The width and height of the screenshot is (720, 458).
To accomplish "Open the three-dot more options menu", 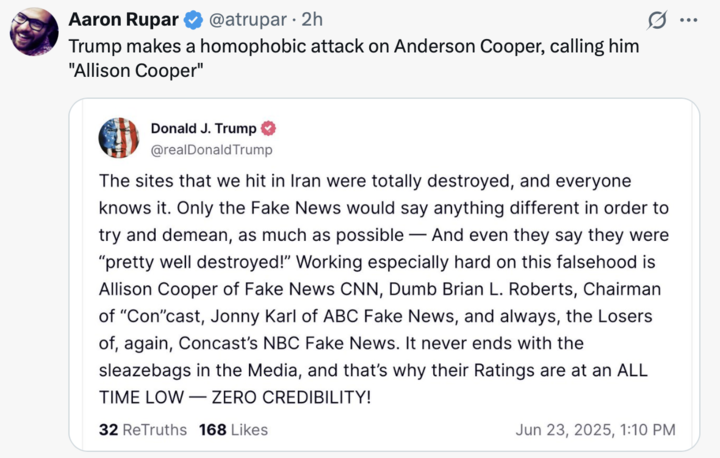I will pyautogui.click(x=688, y=19).
